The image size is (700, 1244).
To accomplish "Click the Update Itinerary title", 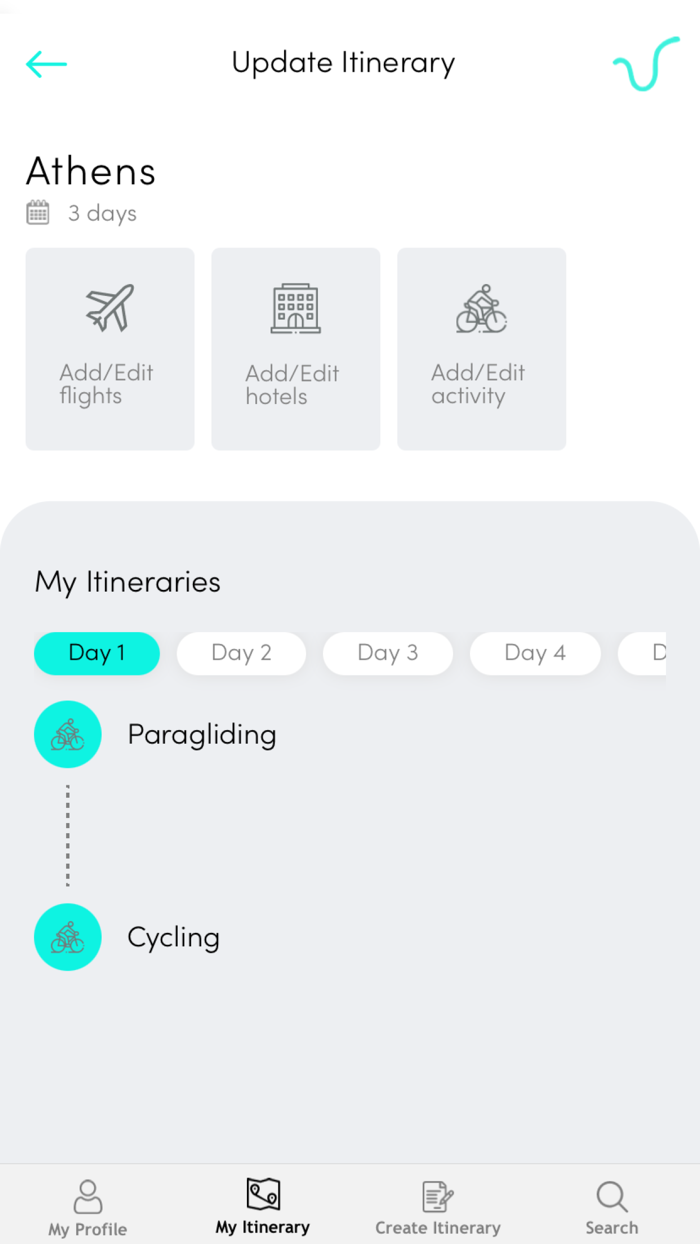I will 343,62.
